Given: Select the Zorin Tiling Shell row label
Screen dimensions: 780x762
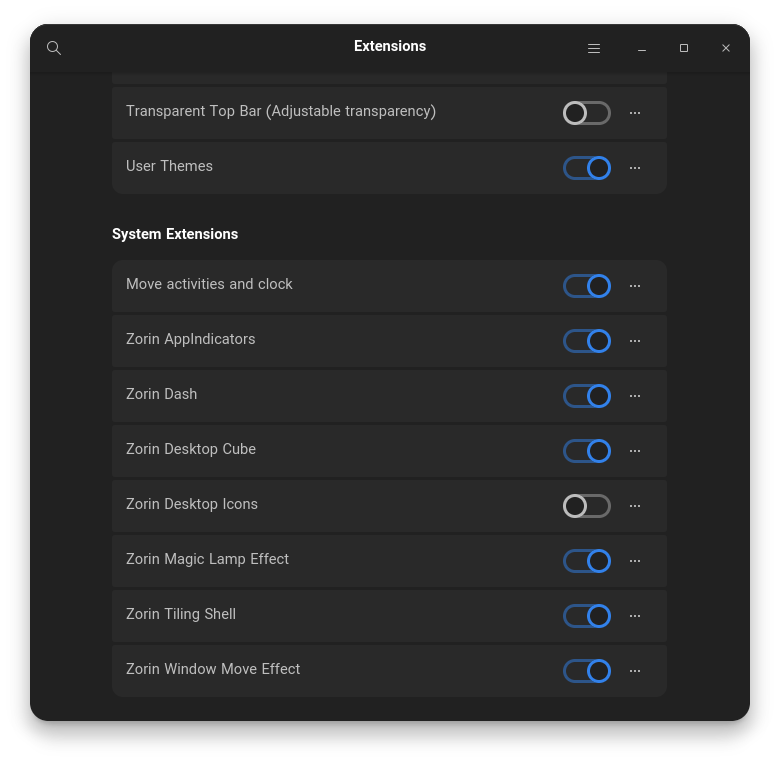Looking at the screenshot, I should [x=181, y=614].
